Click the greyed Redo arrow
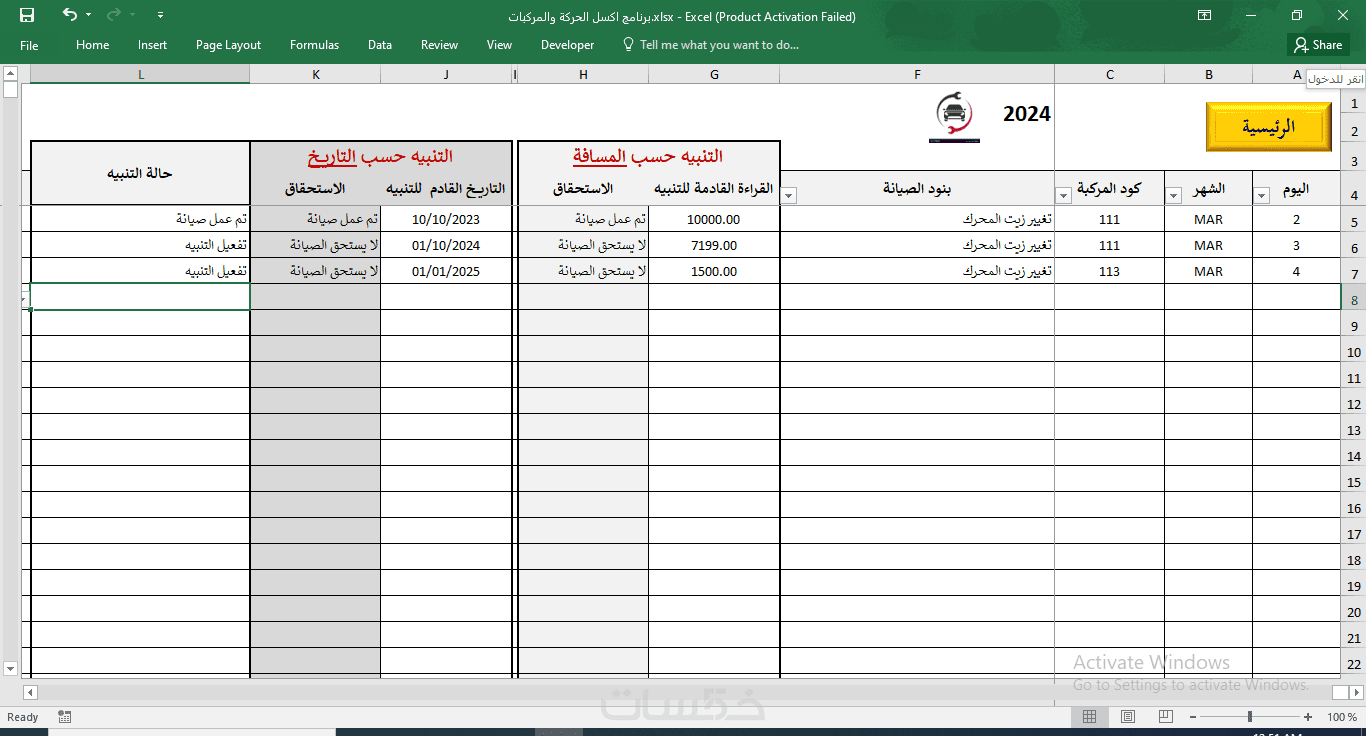This screenshot has width=1366, height=736. [x=113, y=15]
